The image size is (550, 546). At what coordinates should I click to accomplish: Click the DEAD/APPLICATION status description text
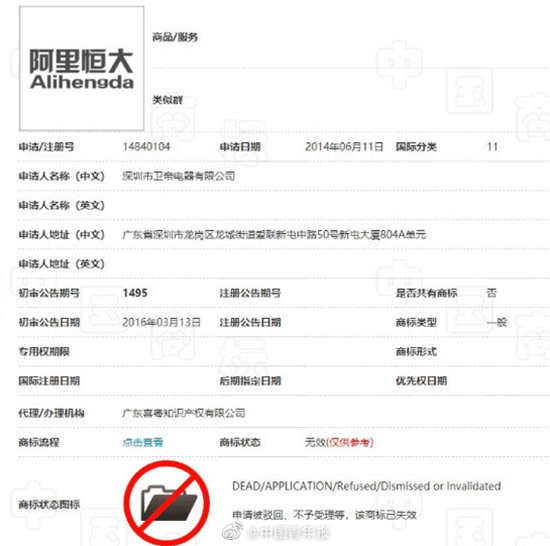pyautogui.click(x=367, y=486)
